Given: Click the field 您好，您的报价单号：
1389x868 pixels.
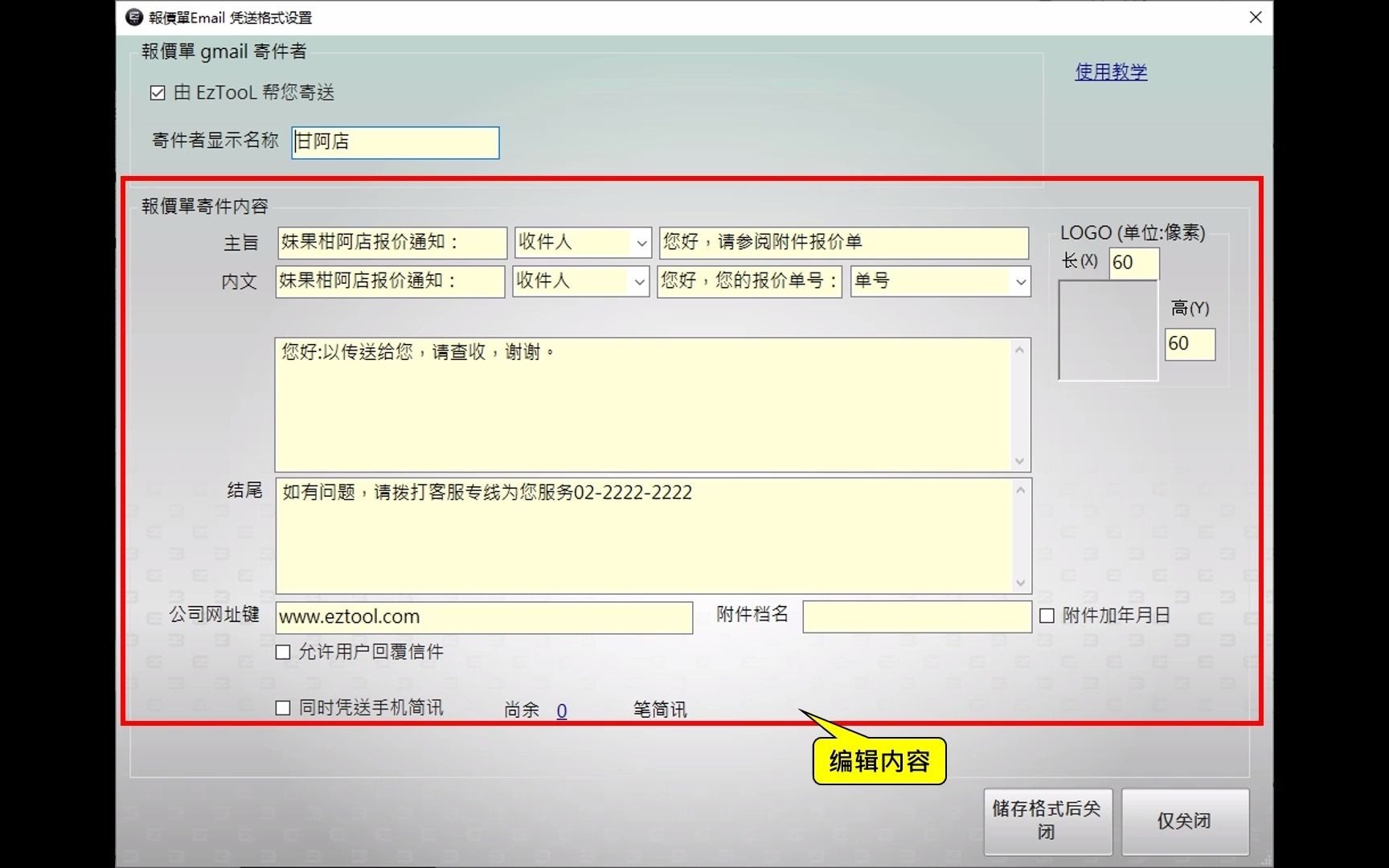Looking at the screenshot, I should click(749, 281).
